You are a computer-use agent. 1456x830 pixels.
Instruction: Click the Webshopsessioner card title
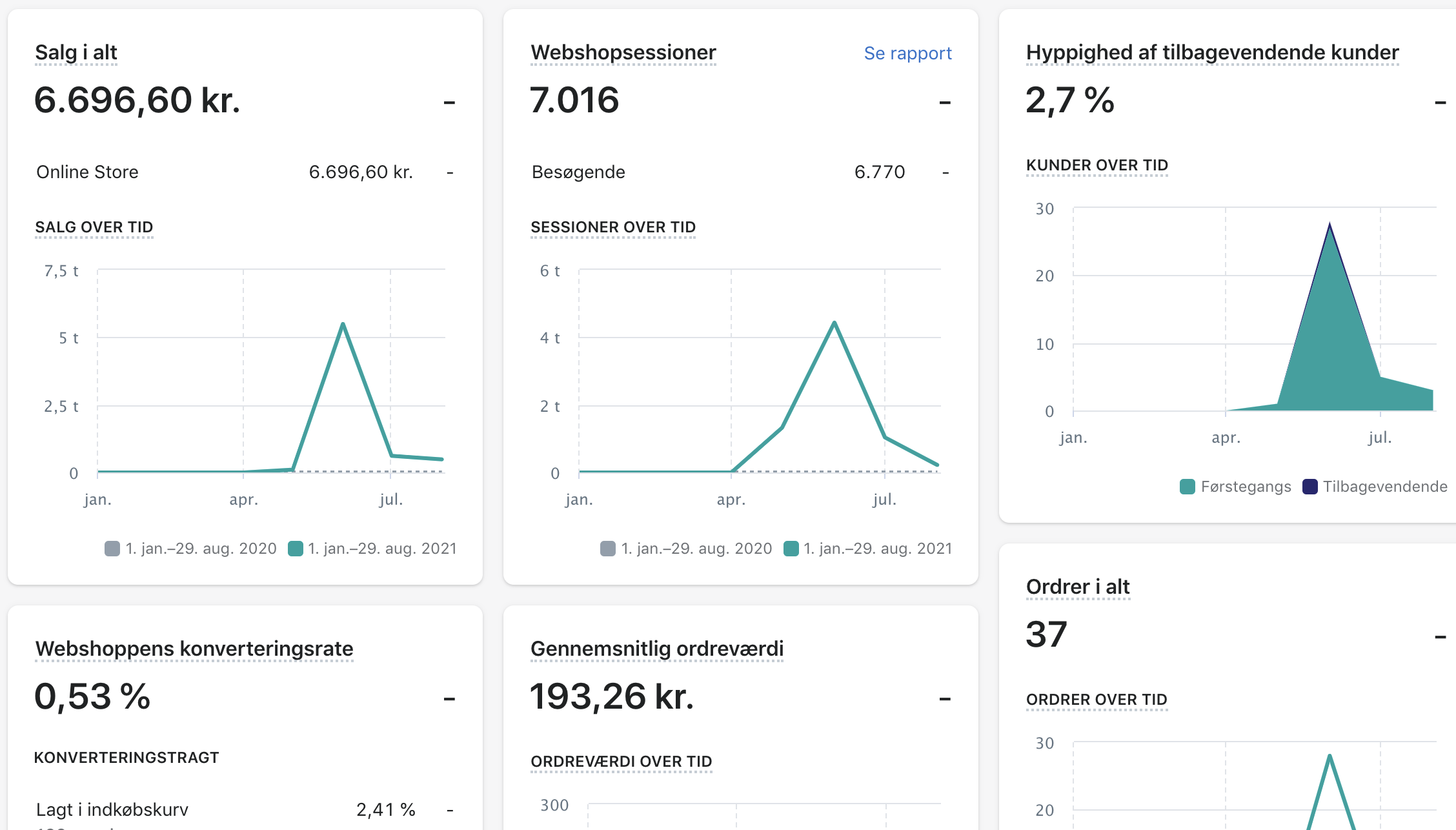[623, 52]
